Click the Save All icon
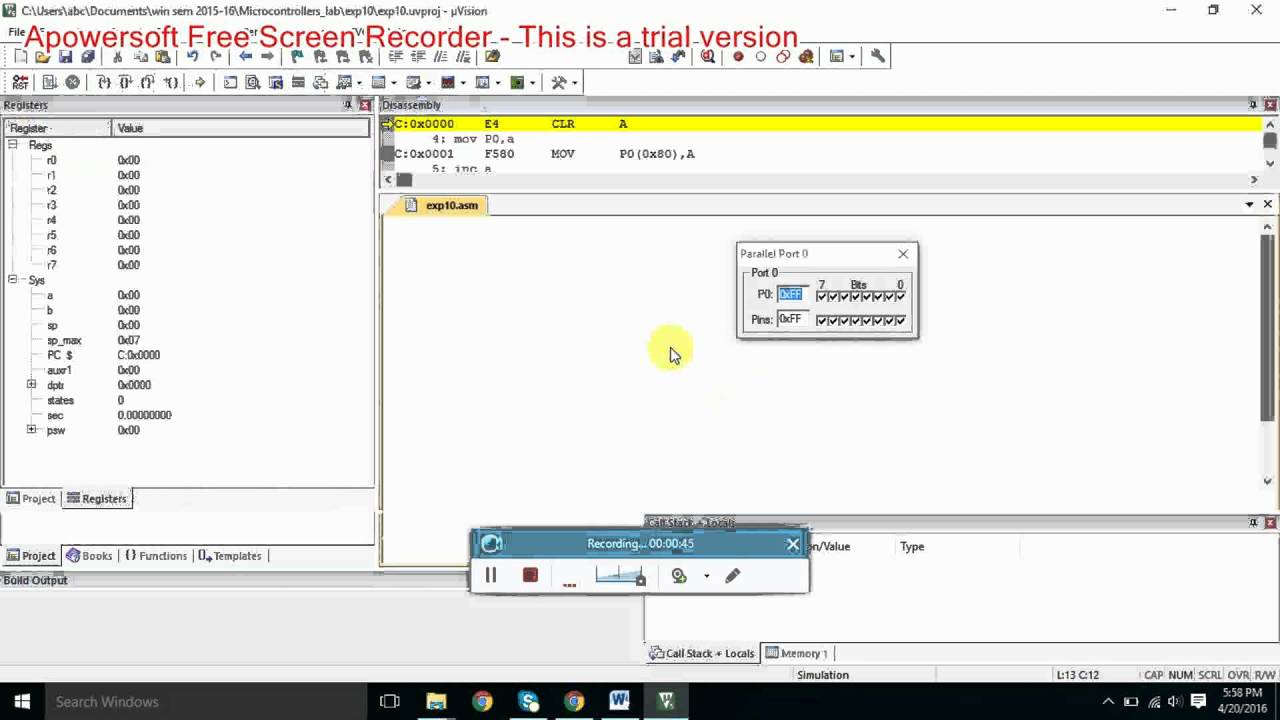The image size is (1280, 720). coord(88,57)
